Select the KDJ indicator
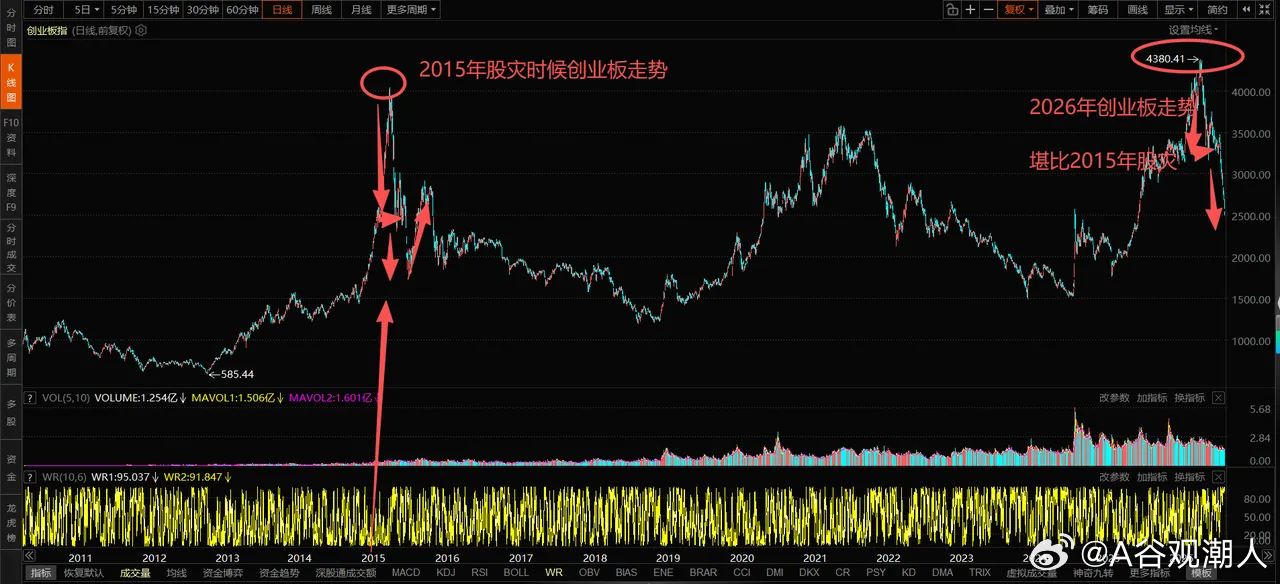Viewport: 1280px width, 584px height. pos(446,573)
